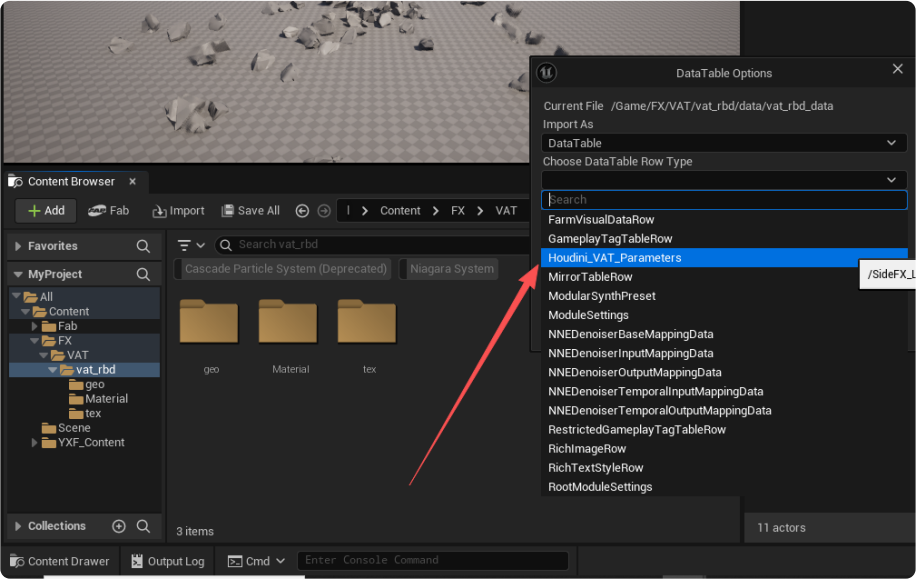Viewport: 918px width, 580px height.
Task: Click the console command input field
Action: point(432,561)
